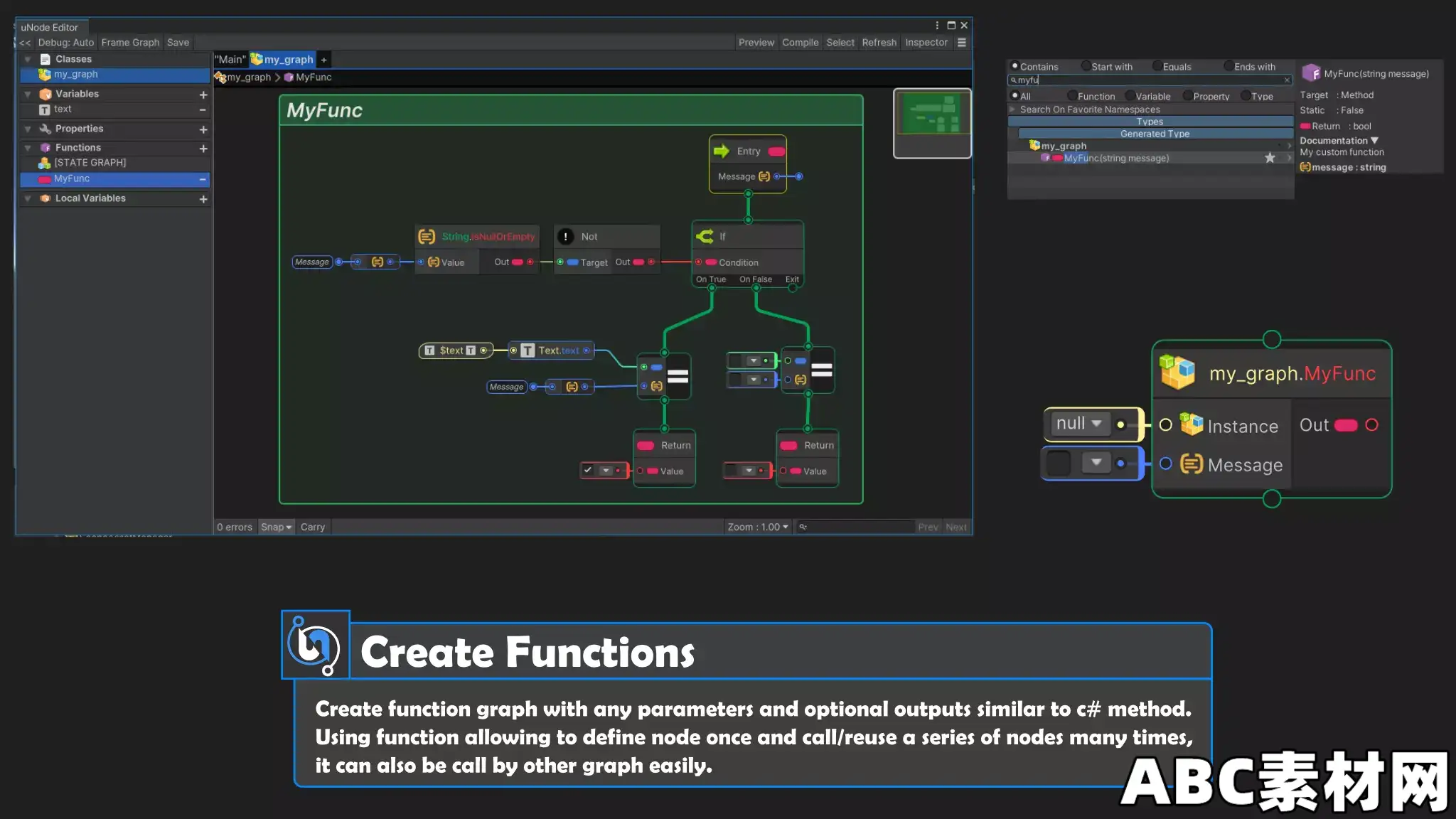
Task: Open the hamburger menu beside Inspector
Action: pos(961,43)
